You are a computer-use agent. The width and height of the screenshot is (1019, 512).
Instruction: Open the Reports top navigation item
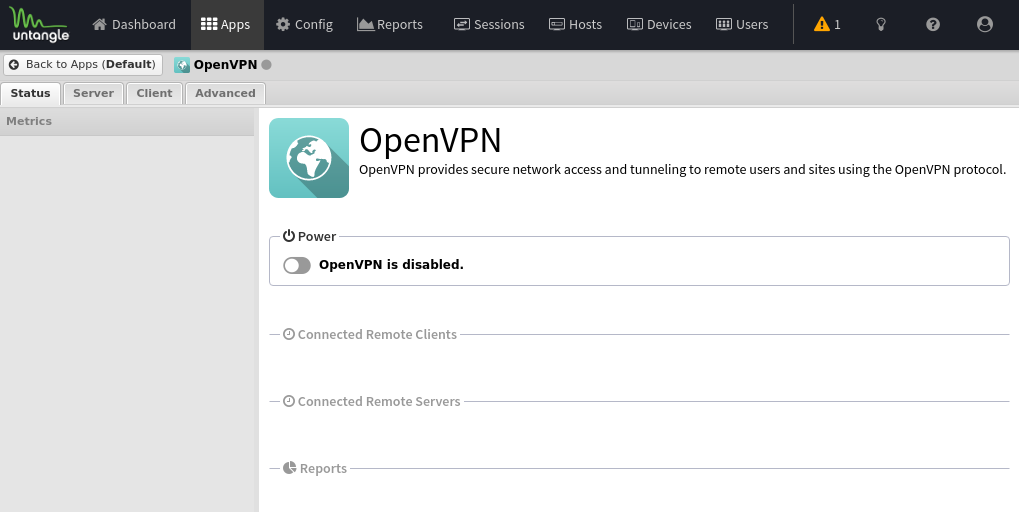point(390,25)
